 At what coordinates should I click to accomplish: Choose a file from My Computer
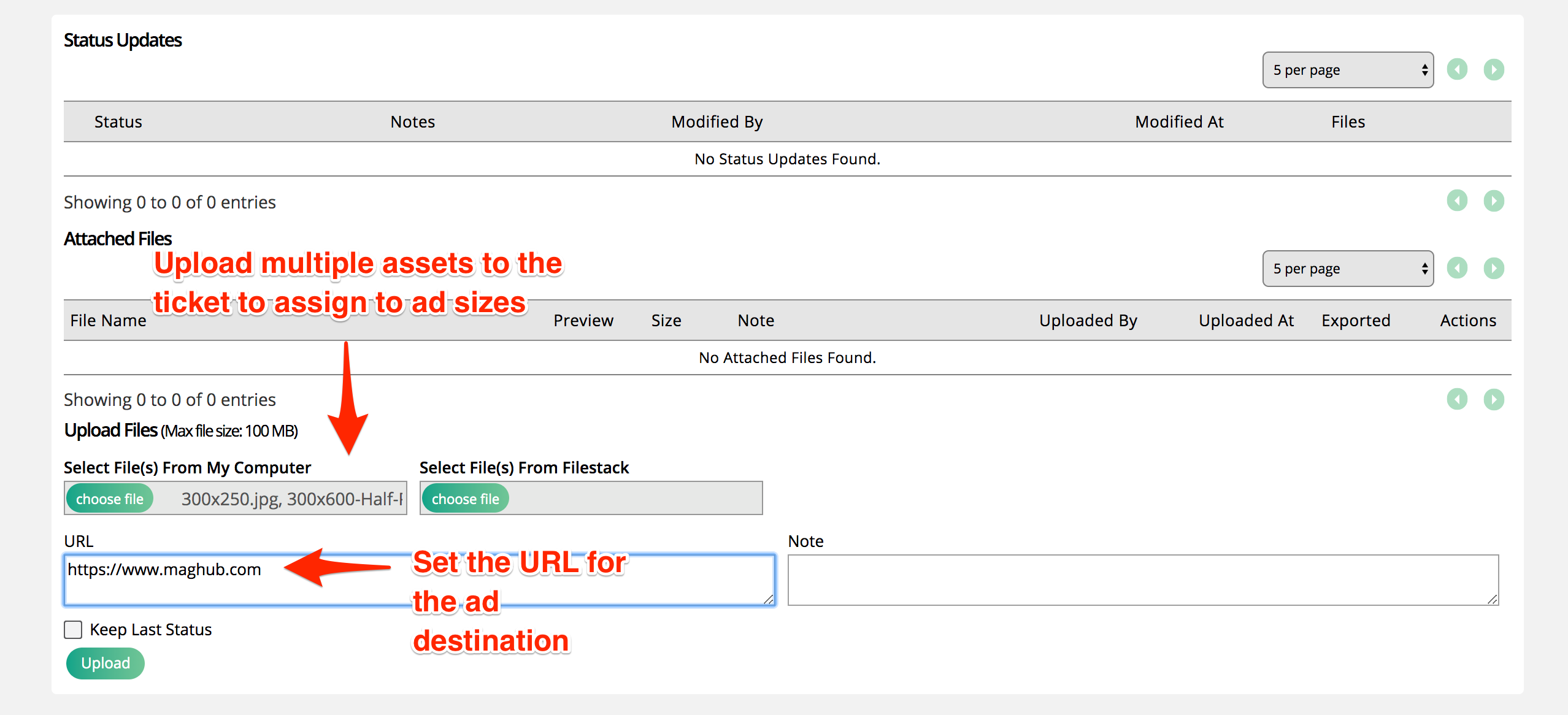point(110,498)
